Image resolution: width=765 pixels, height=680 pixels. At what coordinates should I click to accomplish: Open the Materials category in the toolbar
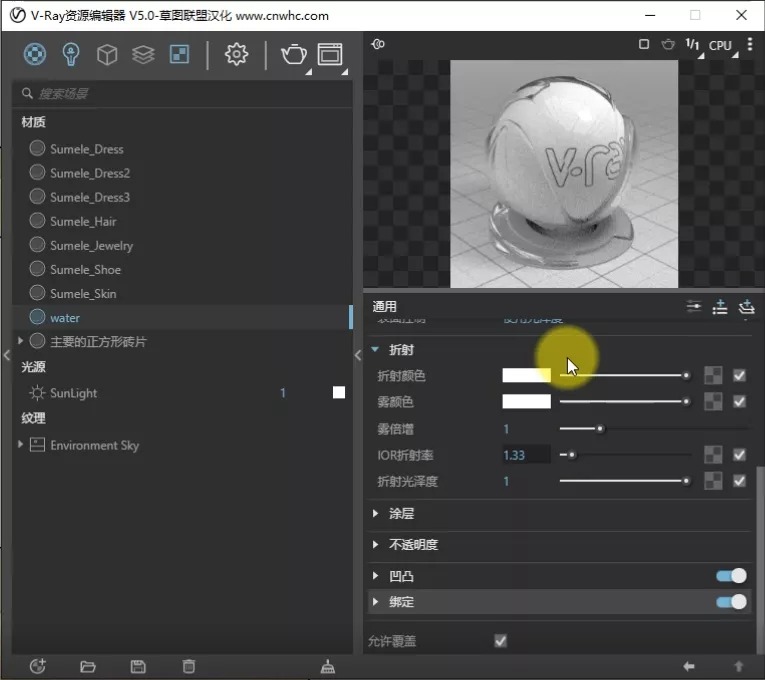pyautogui.click(x=35, y=54)
